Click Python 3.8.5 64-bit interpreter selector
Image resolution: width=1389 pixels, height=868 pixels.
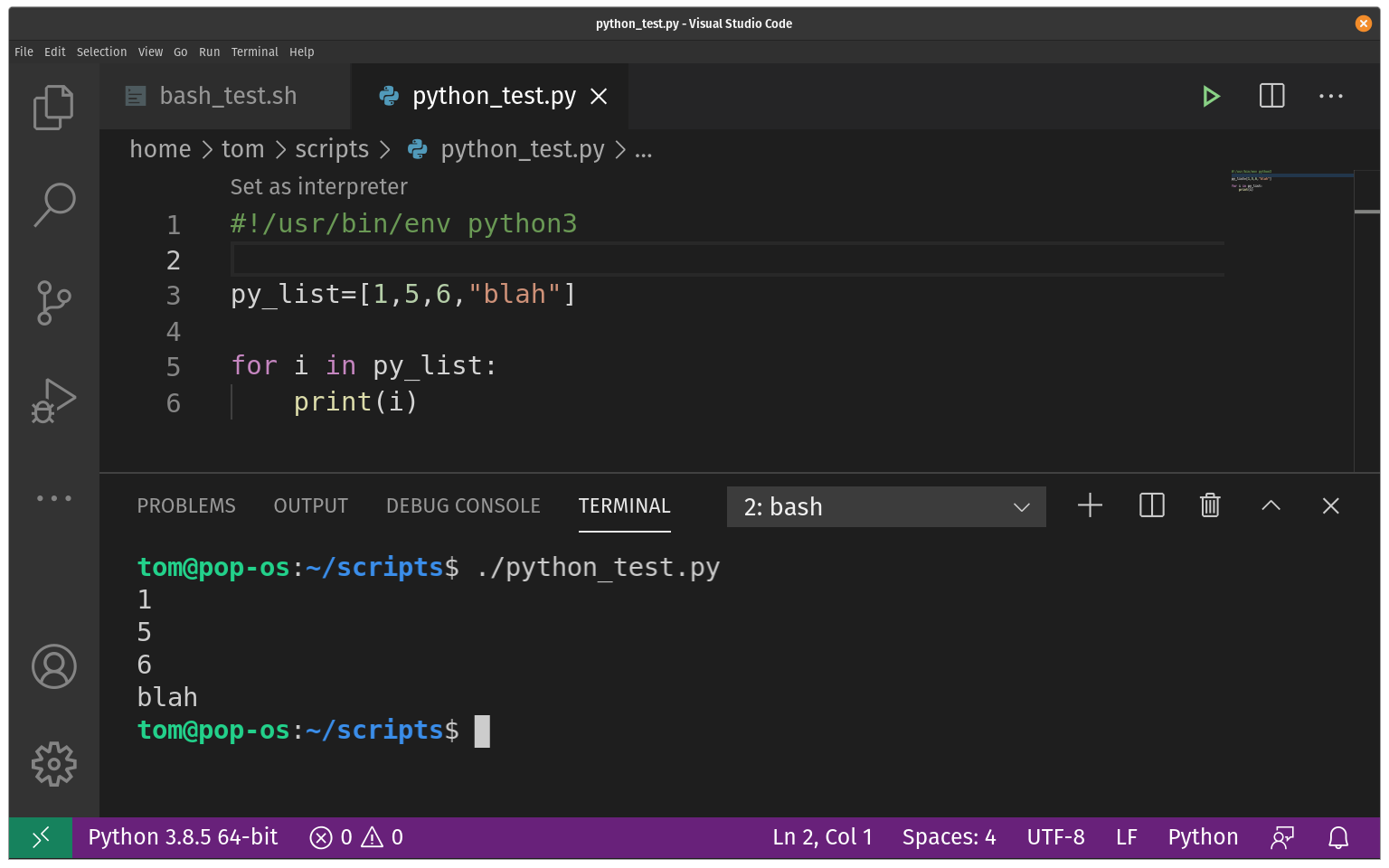183,837
